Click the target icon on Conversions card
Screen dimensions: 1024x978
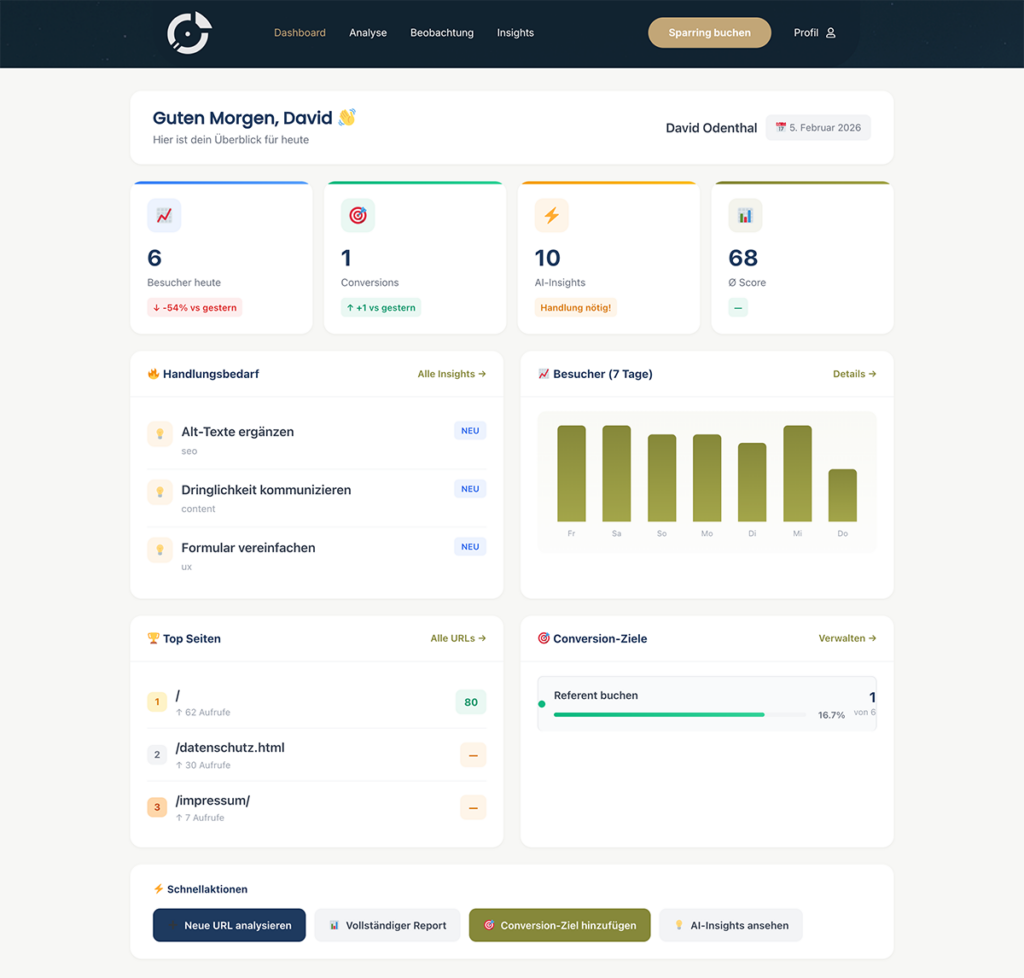358,215
